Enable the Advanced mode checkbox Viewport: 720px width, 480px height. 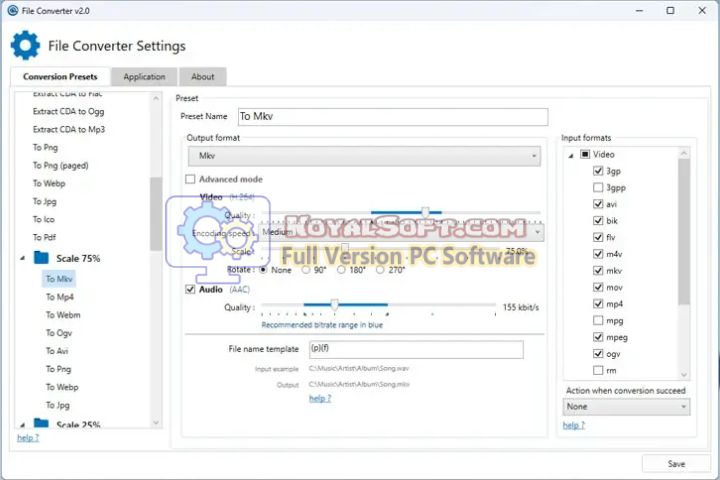pos(190,179)
